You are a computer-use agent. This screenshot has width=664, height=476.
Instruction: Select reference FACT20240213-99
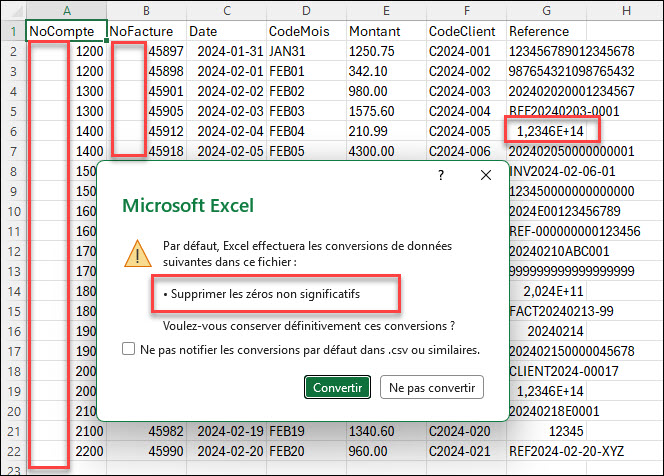coord(562,311)
